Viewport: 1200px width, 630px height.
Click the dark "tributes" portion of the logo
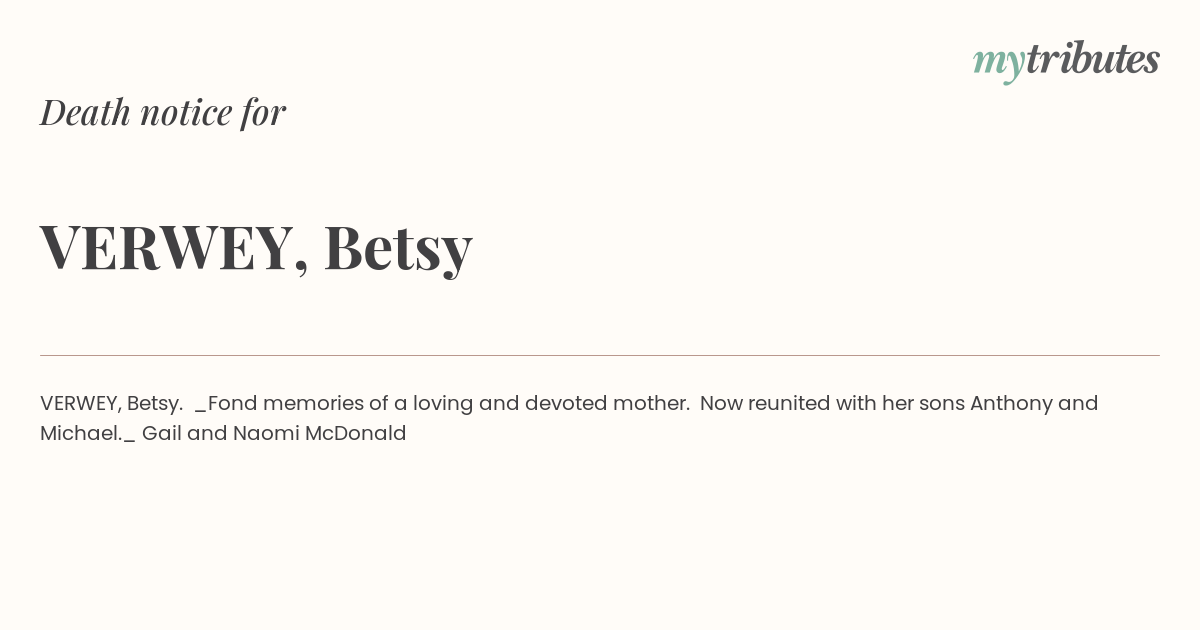(1093, 58)
